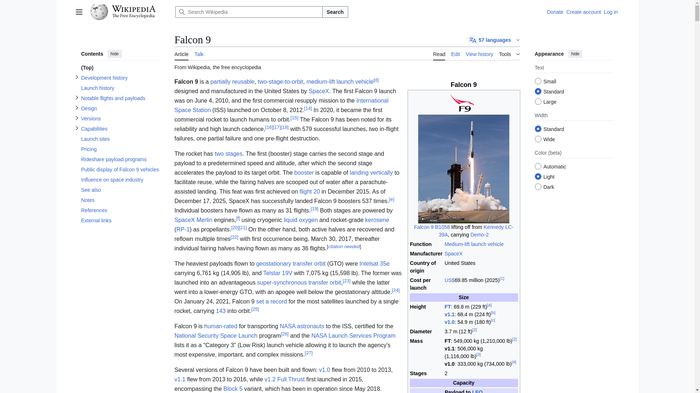The image size is (700, 393).
Task: Click the Wikipedia globe logo
Action: point(99,12)
